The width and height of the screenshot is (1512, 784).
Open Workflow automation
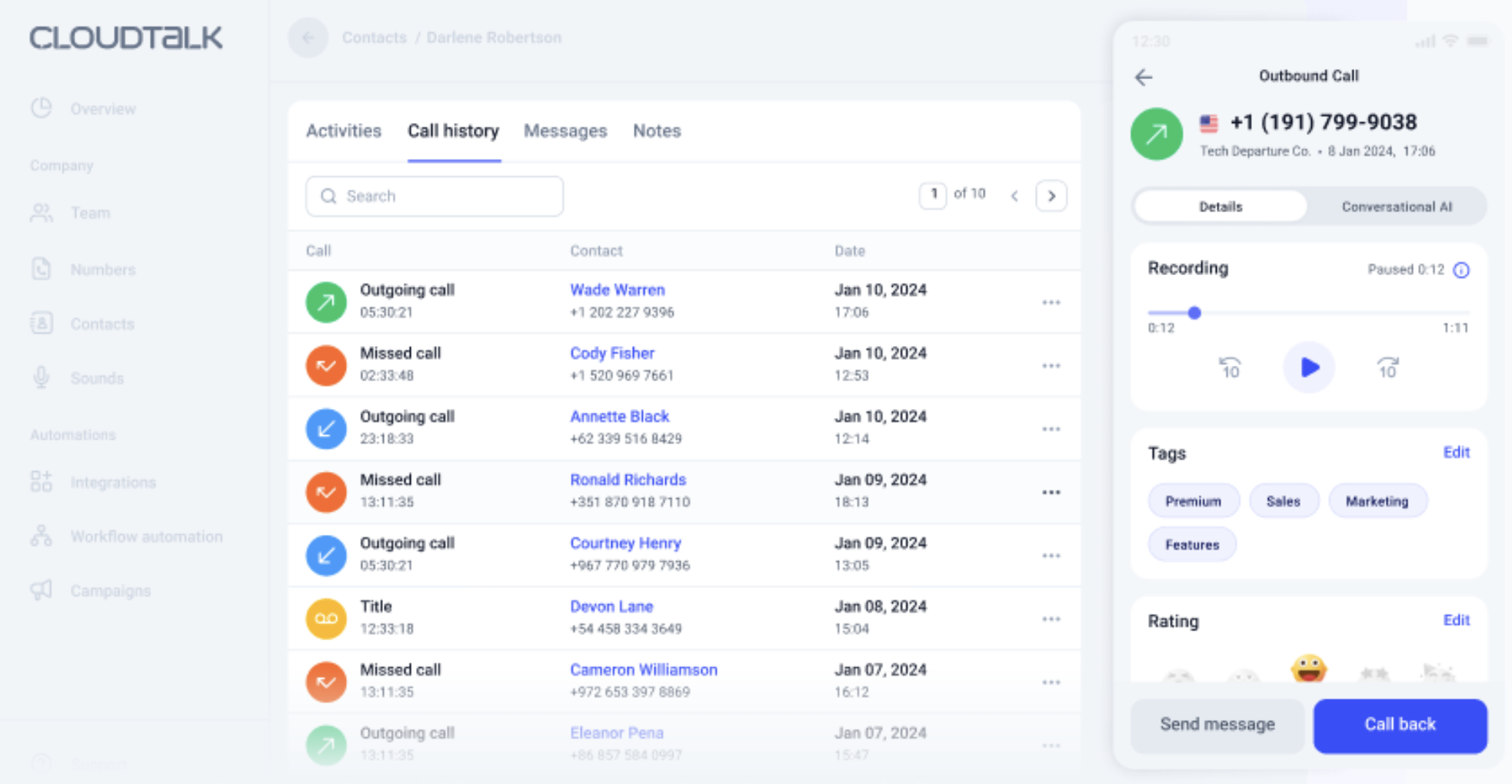[x=146, y=536]
